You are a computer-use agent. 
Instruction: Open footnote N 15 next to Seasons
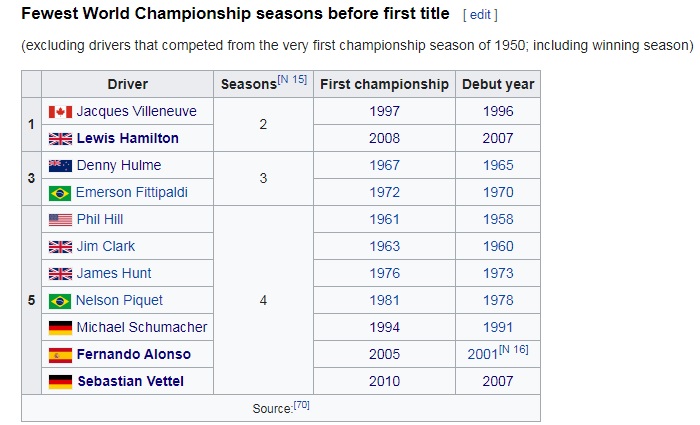click(292, 79)
